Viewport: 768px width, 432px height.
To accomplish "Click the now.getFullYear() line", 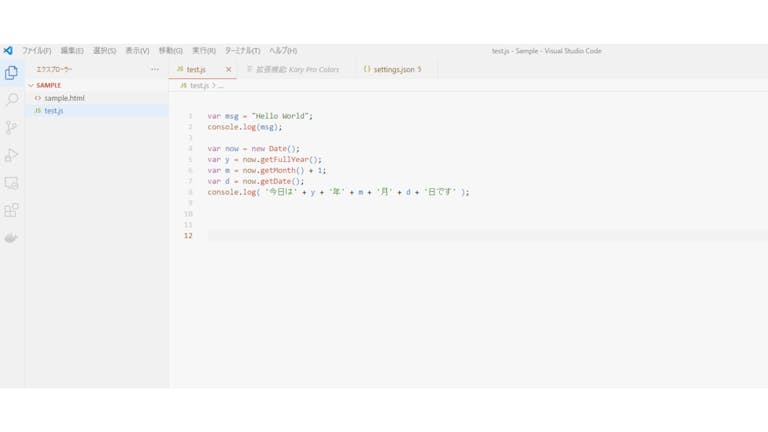I will tap(264, 159).
